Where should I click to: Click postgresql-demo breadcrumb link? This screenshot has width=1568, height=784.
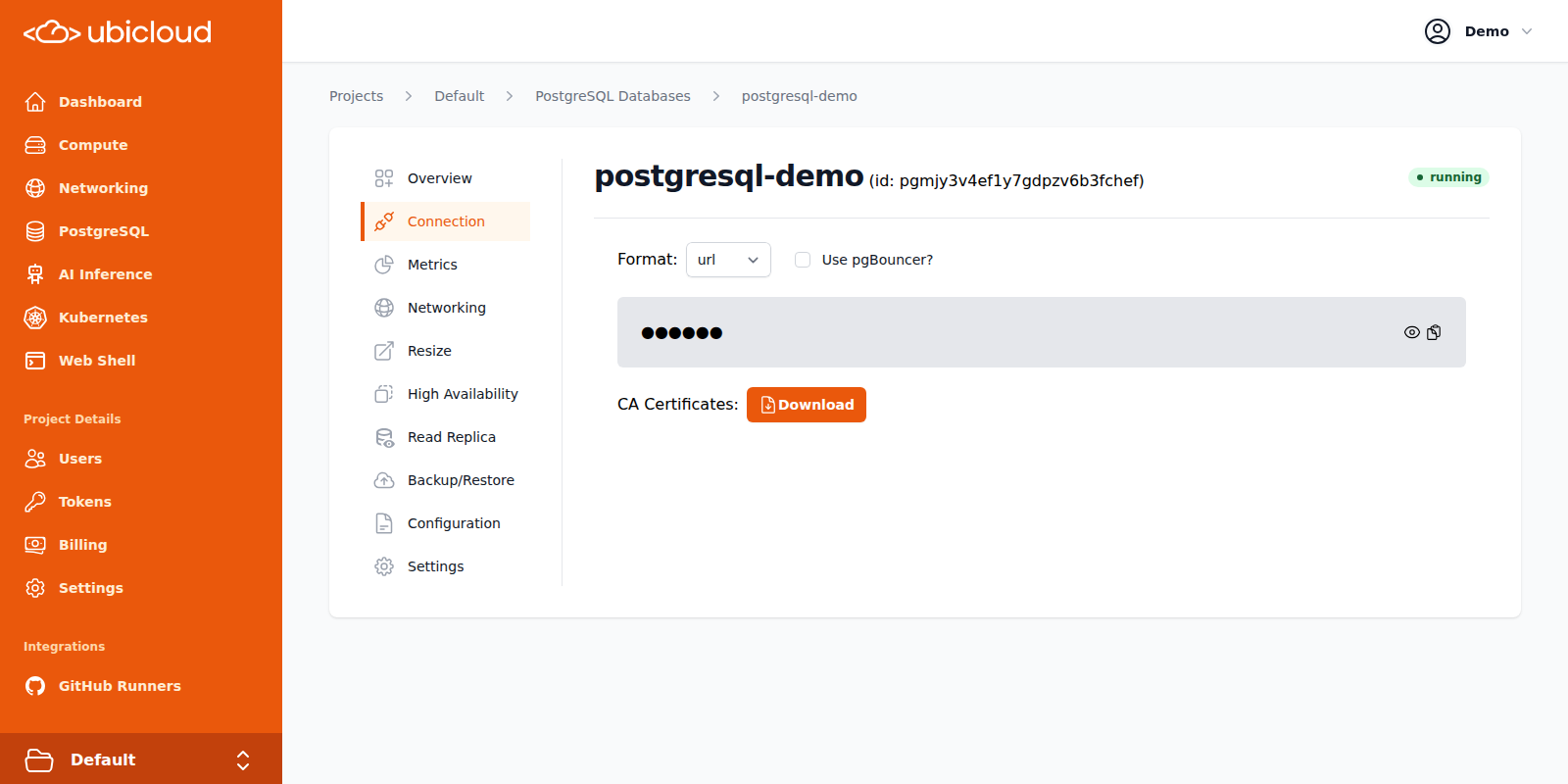tap(800, 96)
